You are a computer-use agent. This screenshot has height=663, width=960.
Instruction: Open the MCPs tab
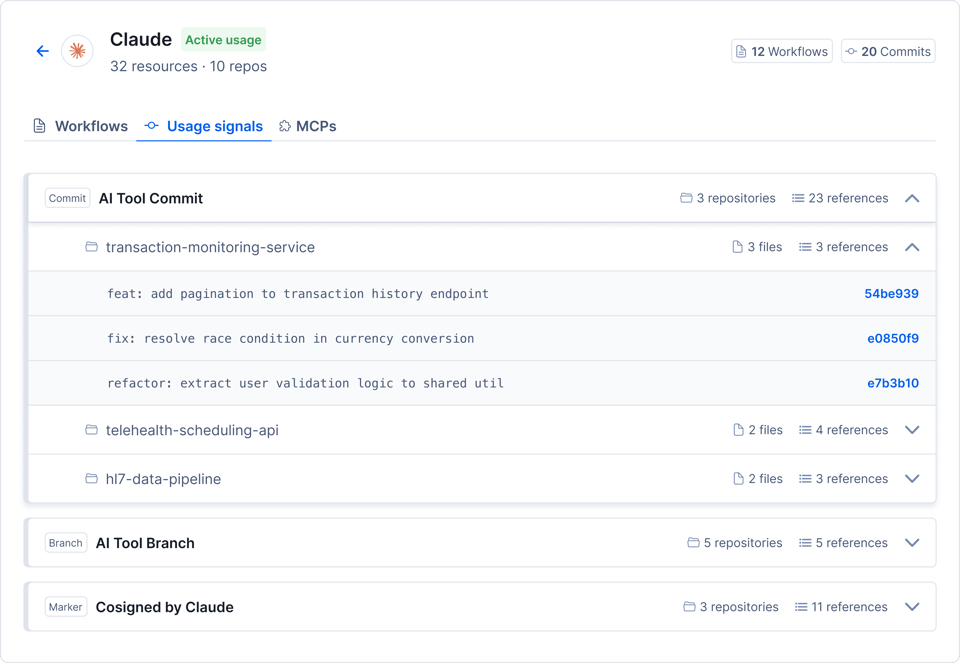pyautogui.click(x=307, y=126)
